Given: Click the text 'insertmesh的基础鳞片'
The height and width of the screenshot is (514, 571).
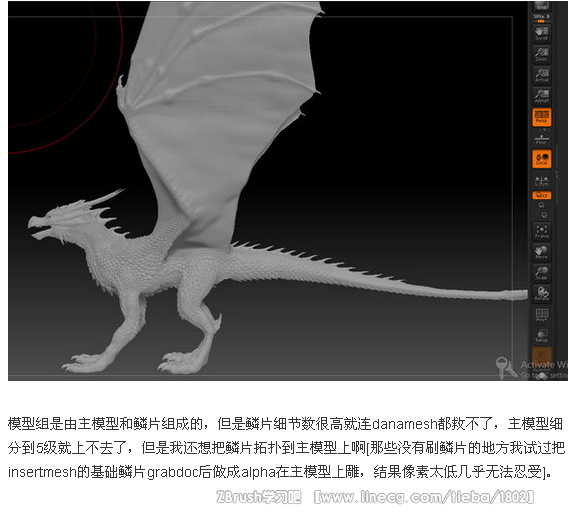Looking at the screenshot, I should 77,472.
